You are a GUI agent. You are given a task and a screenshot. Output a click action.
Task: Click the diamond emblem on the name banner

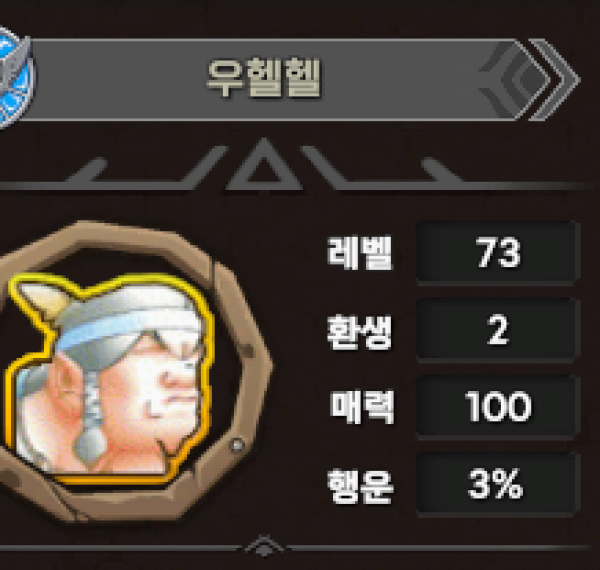pyautogui.click(x=515, y=80)
